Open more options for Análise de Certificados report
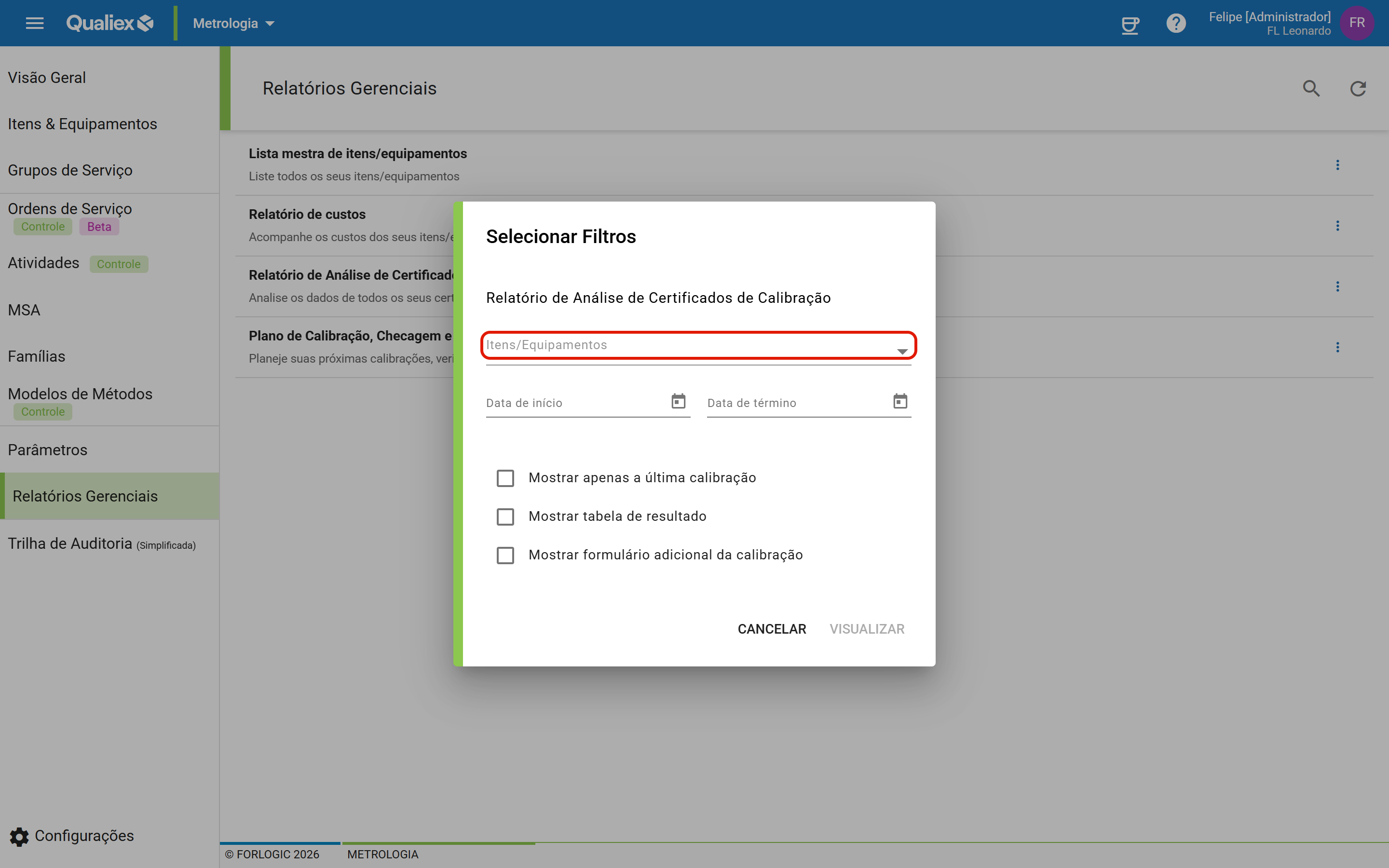The image size is (1389, 868). [x=1337, y=286]
